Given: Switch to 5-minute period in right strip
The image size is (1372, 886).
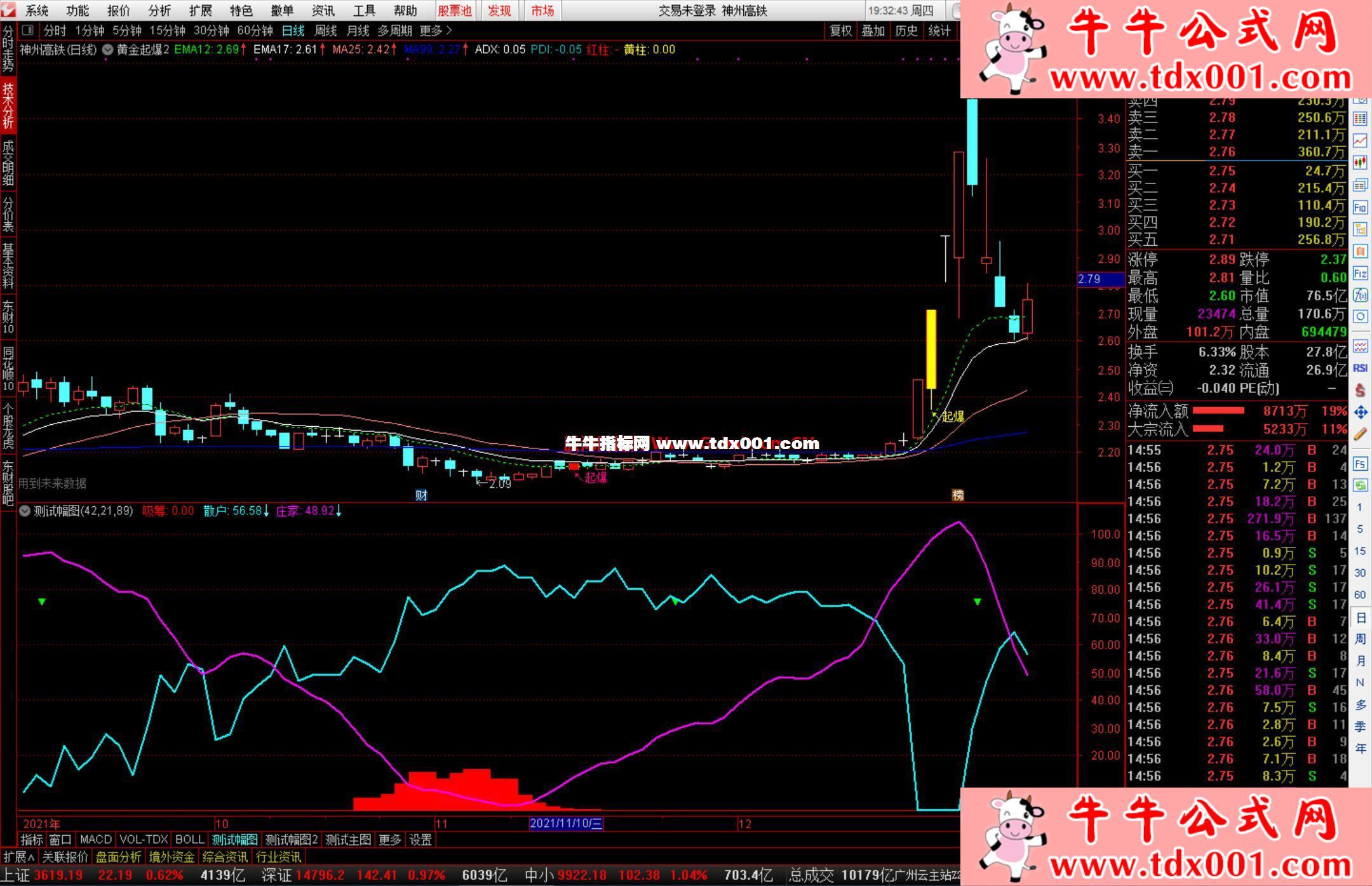Looking at the screenshot, I should click(x=1360, y=529).
